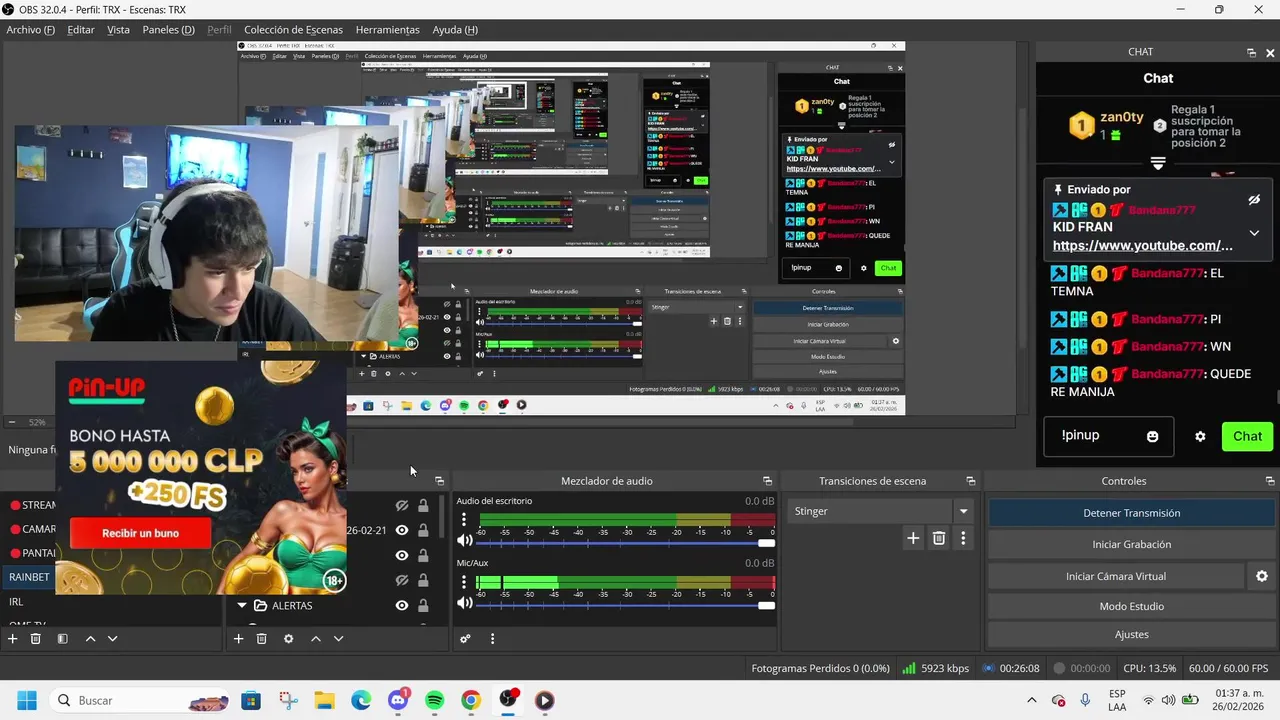Open options dots for Audio del escritorio
The image size is (1280, 720).
click(x=464, y=520)
